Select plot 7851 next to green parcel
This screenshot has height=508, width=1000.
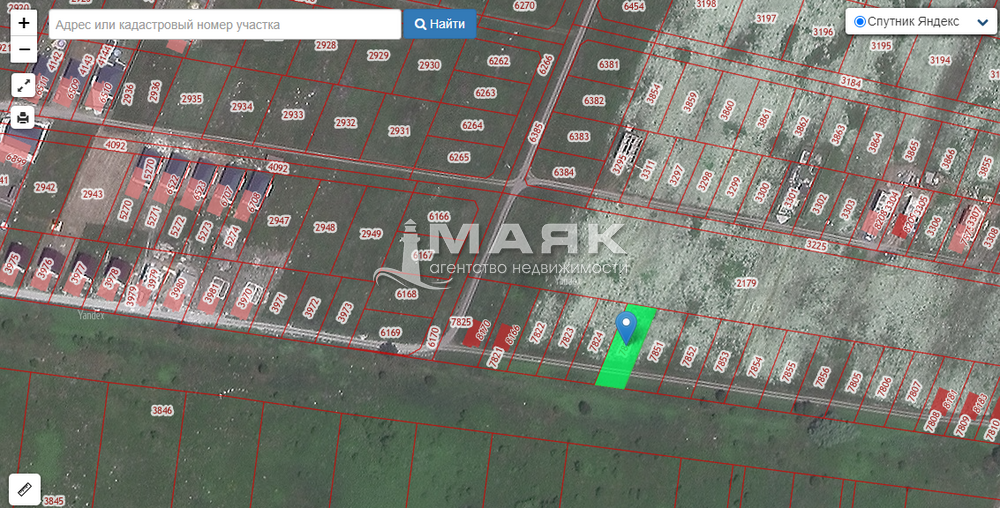tap(656, 352)
